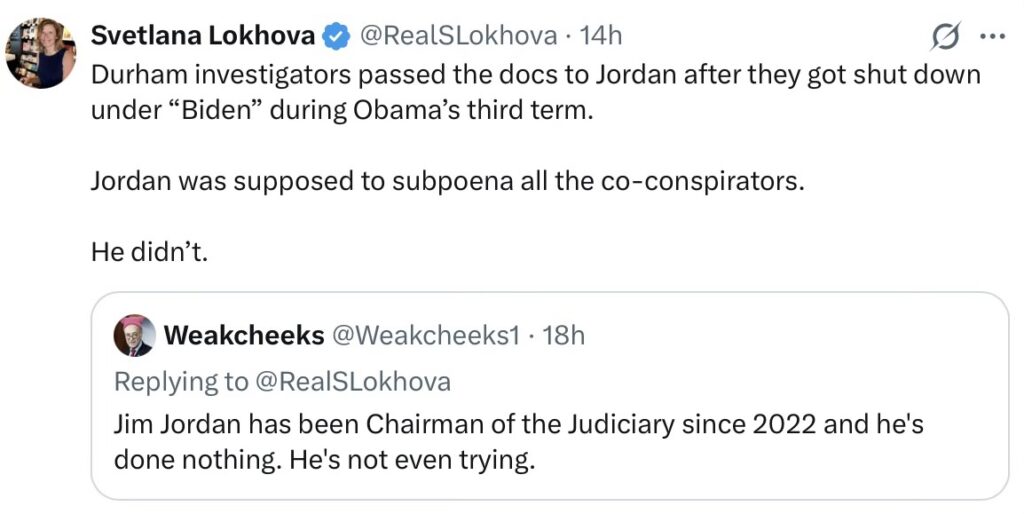Click the "He didn't." line
The image size is (1024, 514).
(x=148, y=253)
